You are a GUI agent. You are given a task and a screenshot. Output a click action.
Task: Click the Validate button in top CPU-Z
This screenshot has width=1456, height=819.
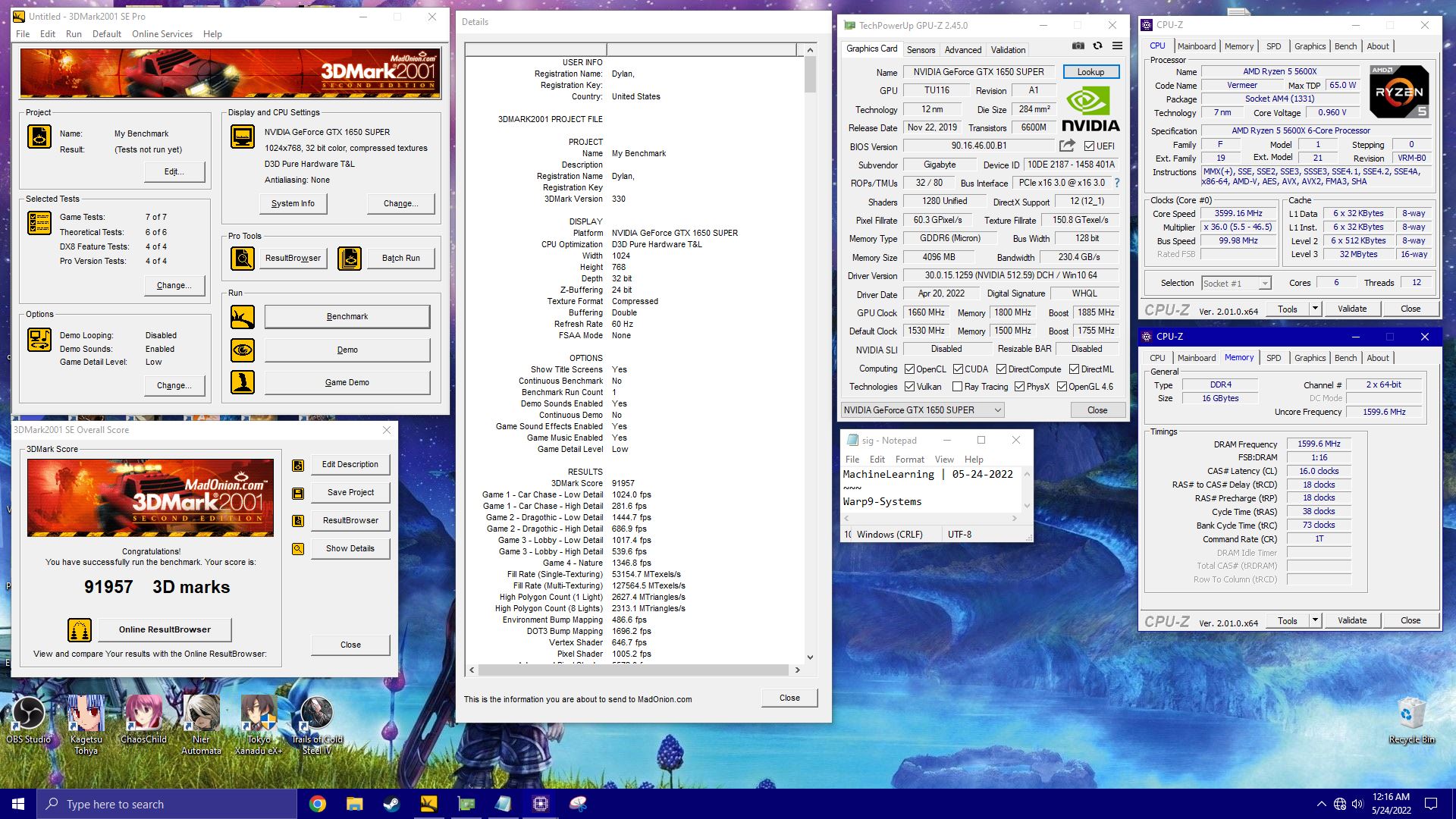tap(1351, 309)
